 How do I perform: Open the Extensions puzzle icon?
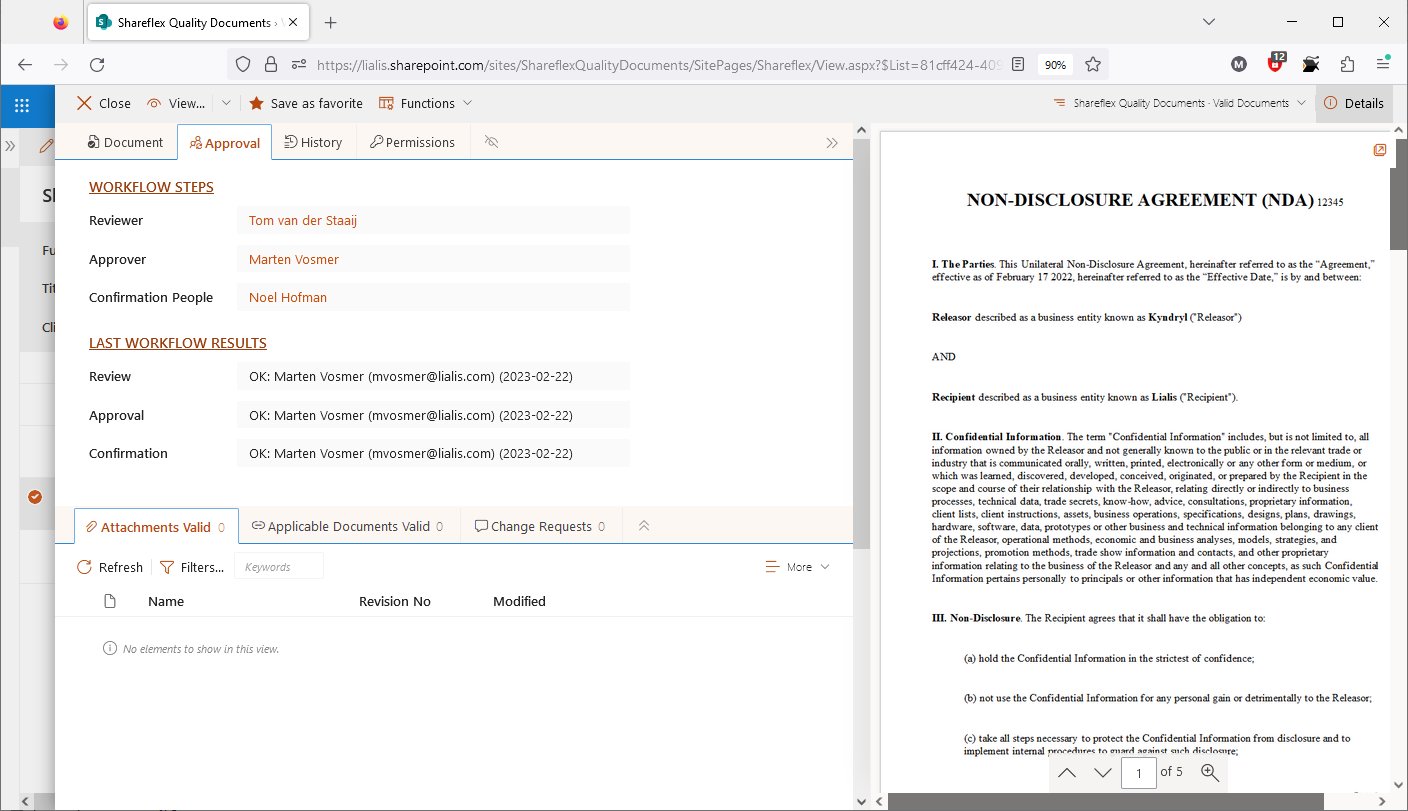(1347, 64)
